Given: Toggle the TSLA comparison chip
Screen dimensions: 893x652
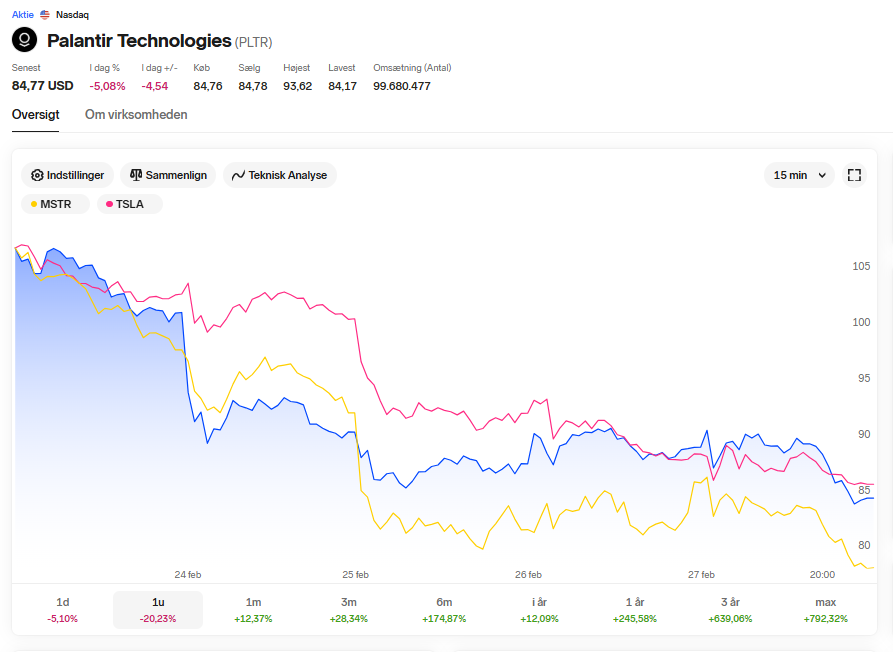Looking at the screenshot, I should coord(130,204).
